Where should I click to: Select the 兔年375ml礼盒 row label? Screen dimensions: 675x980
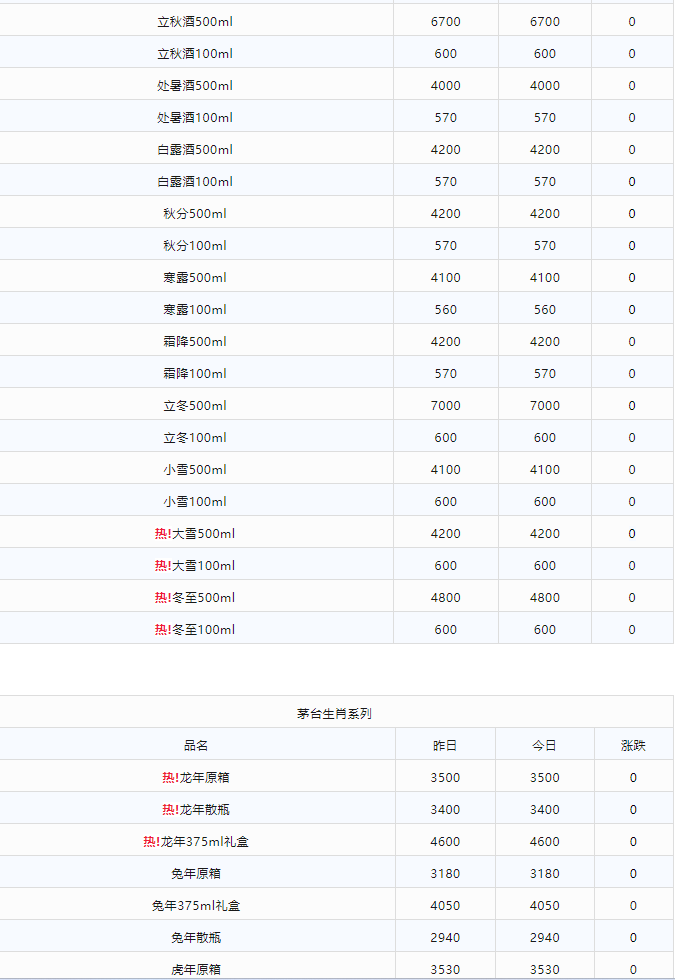point(196,906)
